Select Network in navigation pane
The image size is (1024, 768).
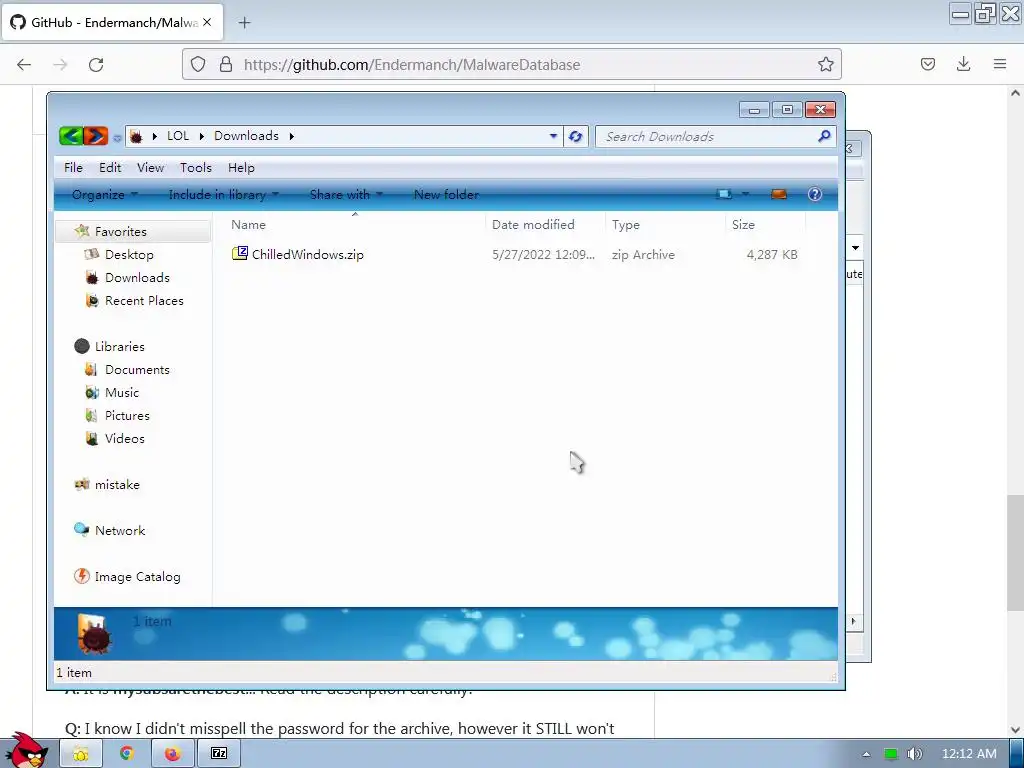tap(120, 531)
